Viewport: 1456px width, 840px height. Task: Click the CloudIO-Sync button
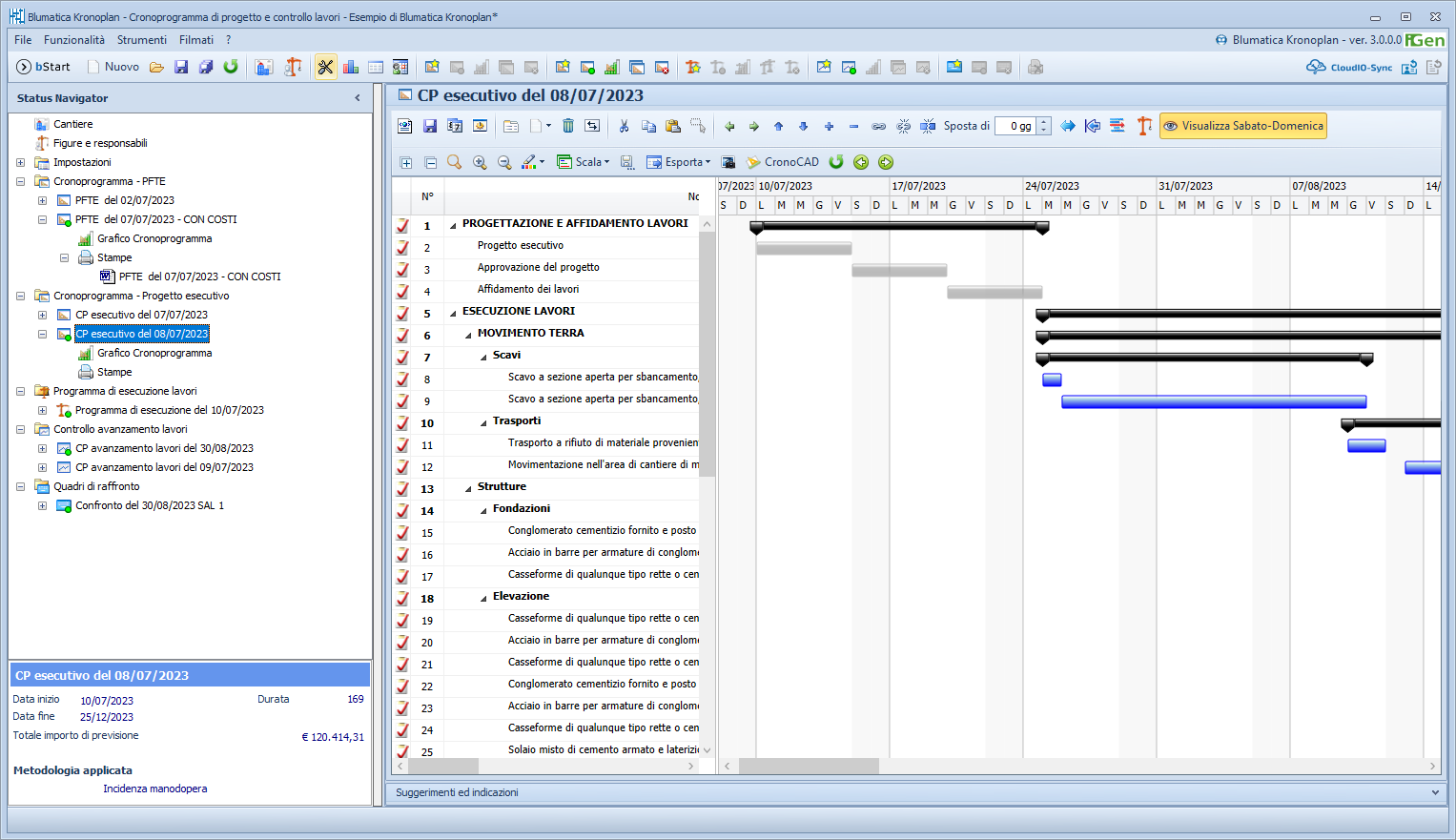pos(1349,67)
